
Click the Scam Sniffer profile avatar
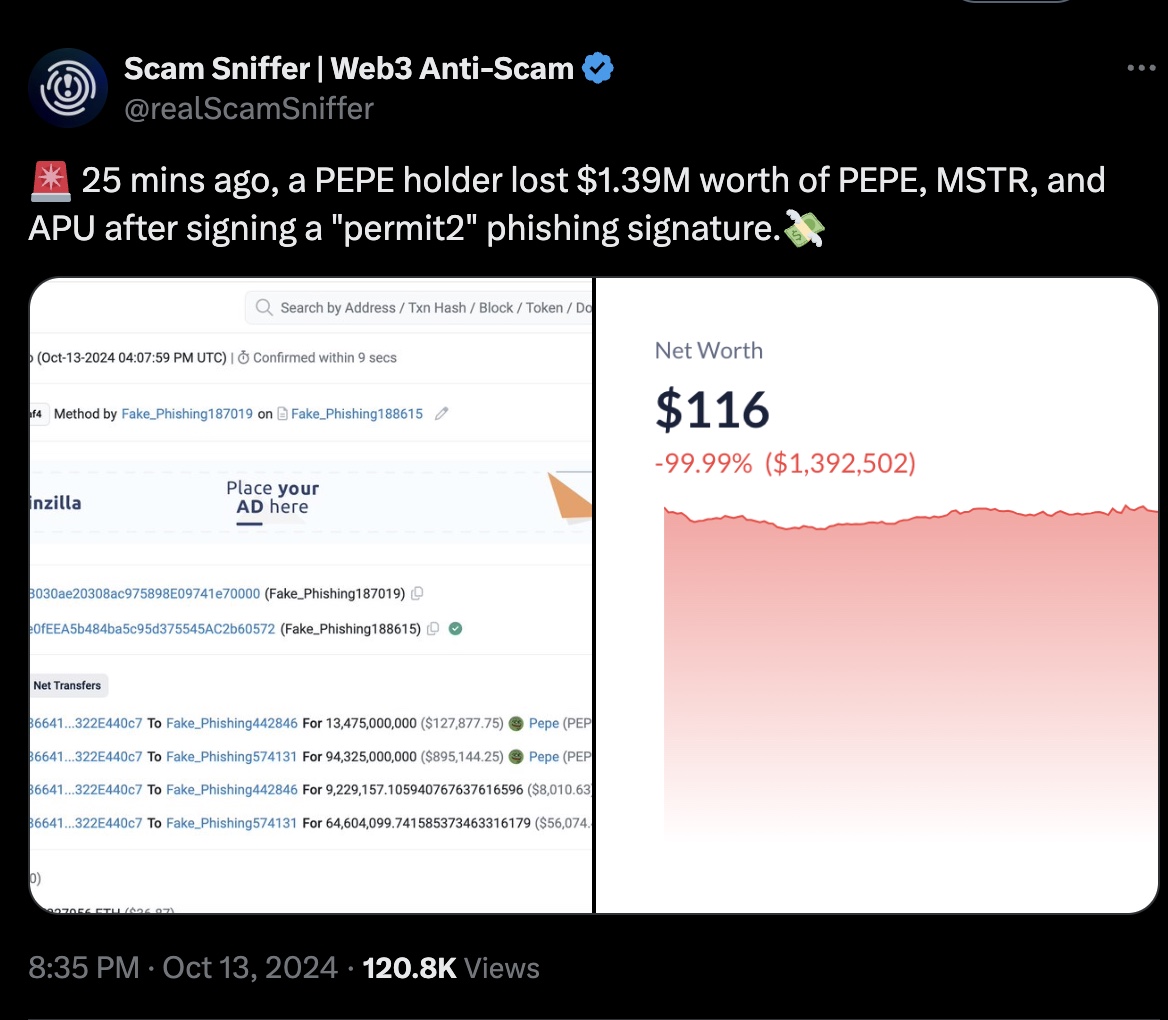click(67, 88)
